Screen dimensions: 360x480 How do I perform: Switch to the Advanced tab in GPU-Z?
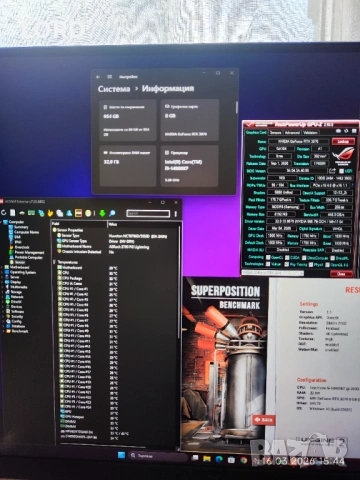pos(292,132)
